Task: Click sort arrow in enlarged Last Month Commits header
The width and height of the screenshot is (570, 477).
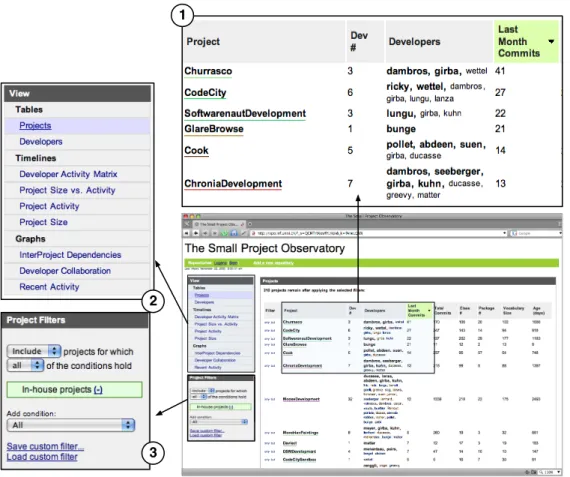Action: 551,41
